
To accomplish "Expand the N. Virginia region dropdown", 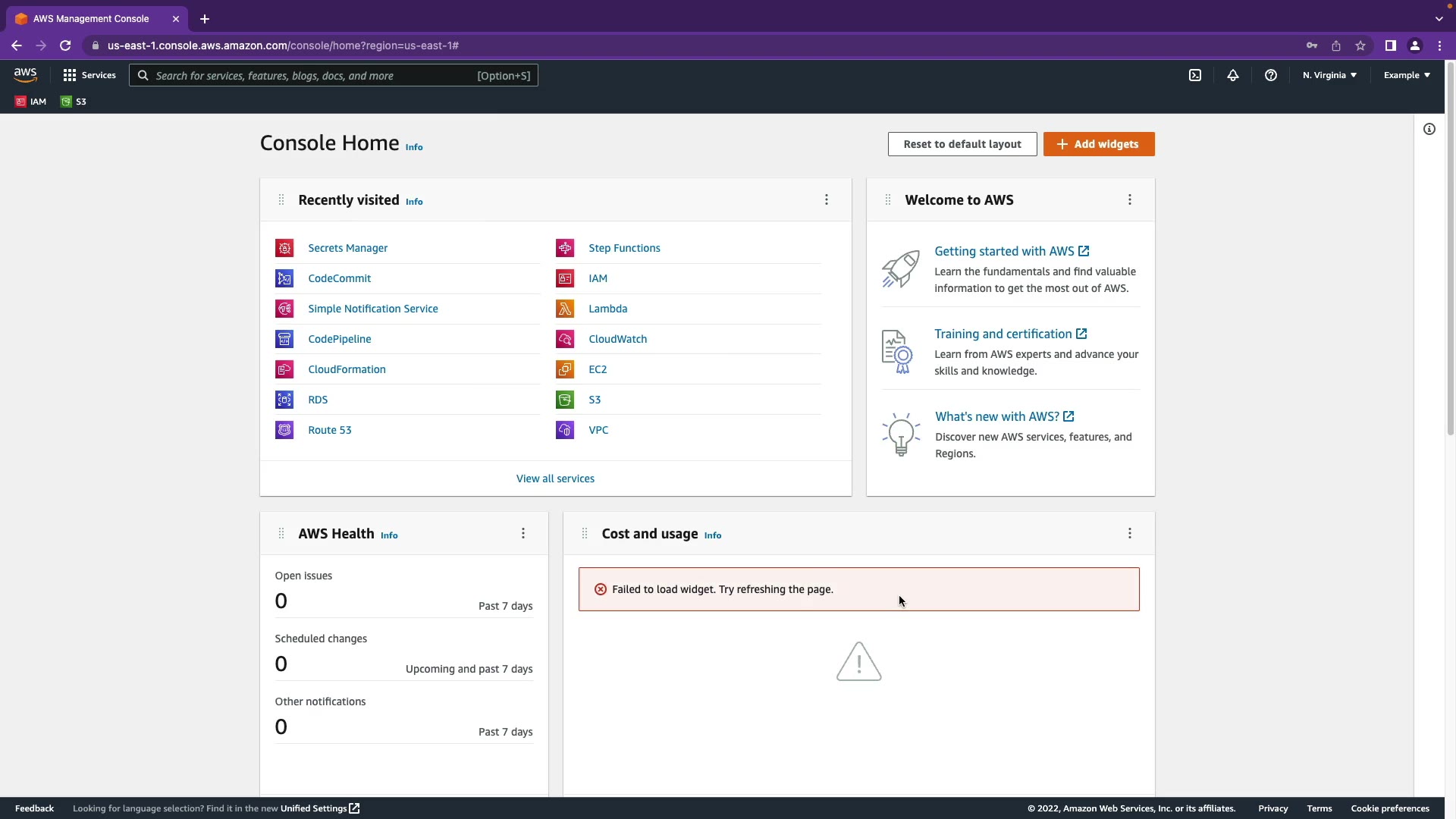I will point(1329,75).
